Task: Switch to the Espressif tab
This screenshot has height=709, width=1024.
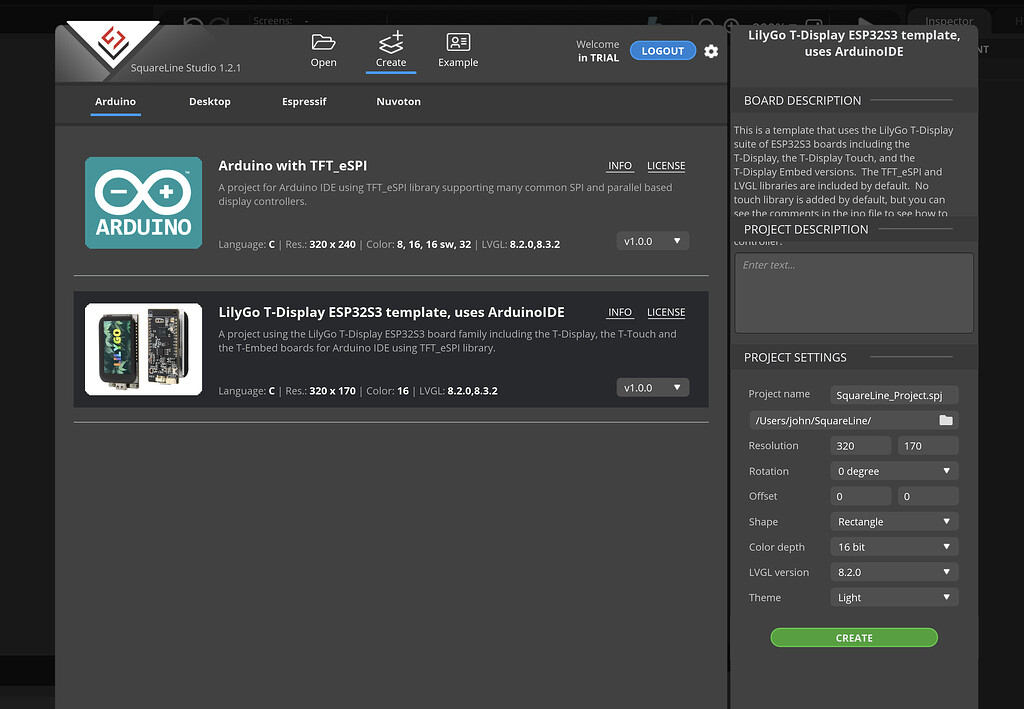Action: pos(304,102)
